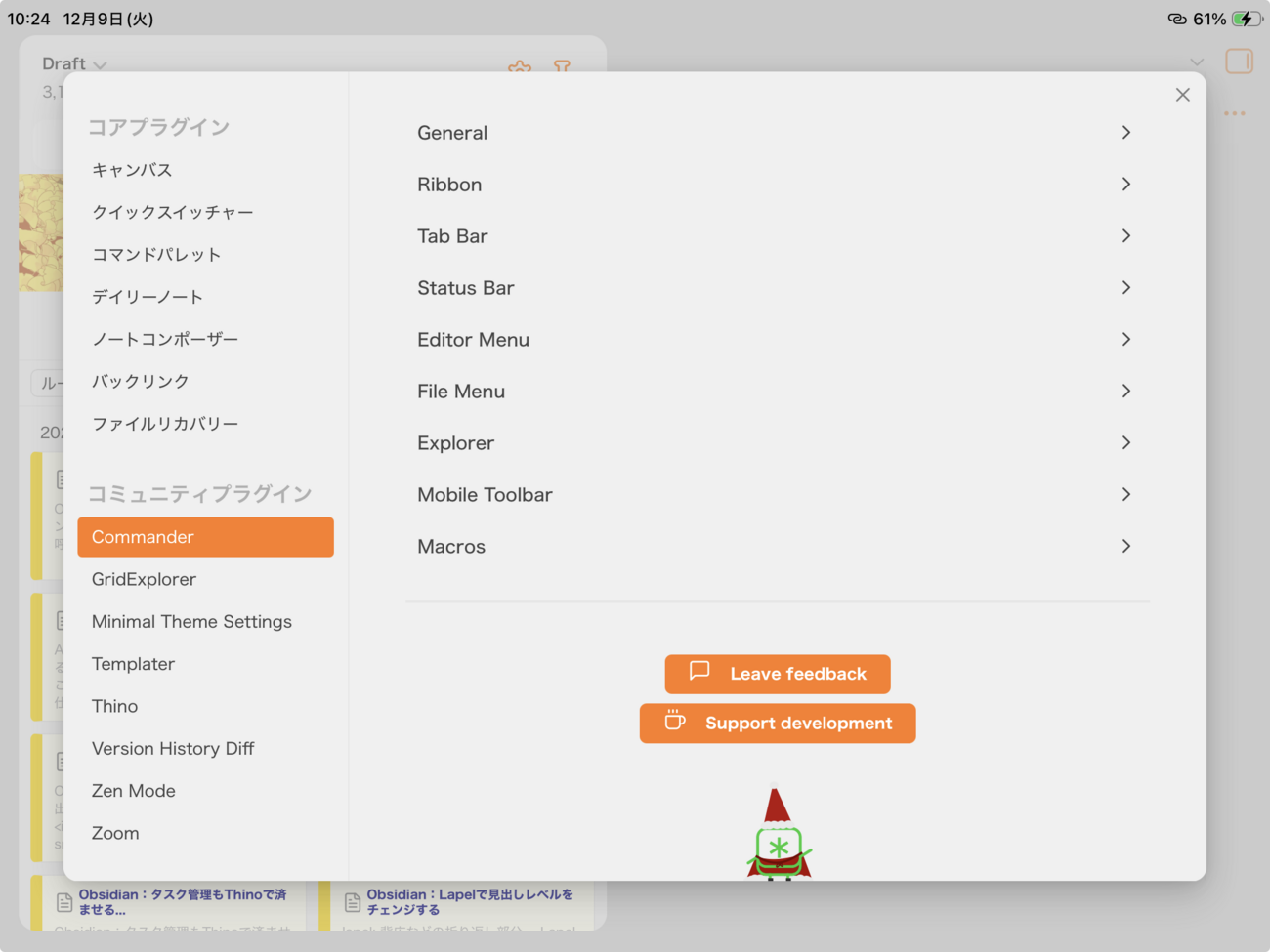Screen dimensions: 1270x952
Task: Expand the Explorer row chevron
Action: click(x=1126, y=443)
